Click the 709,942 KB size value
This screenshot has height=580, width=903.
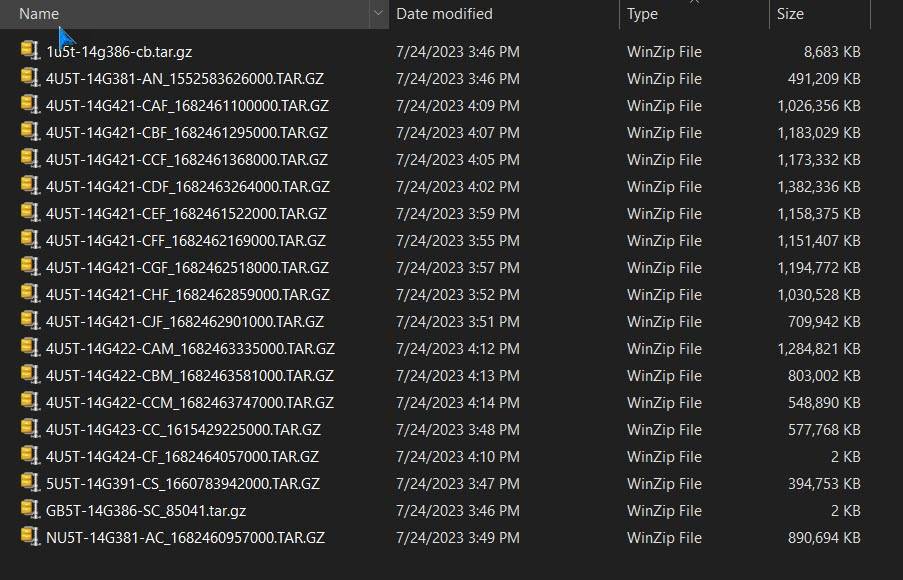[824, 322]
